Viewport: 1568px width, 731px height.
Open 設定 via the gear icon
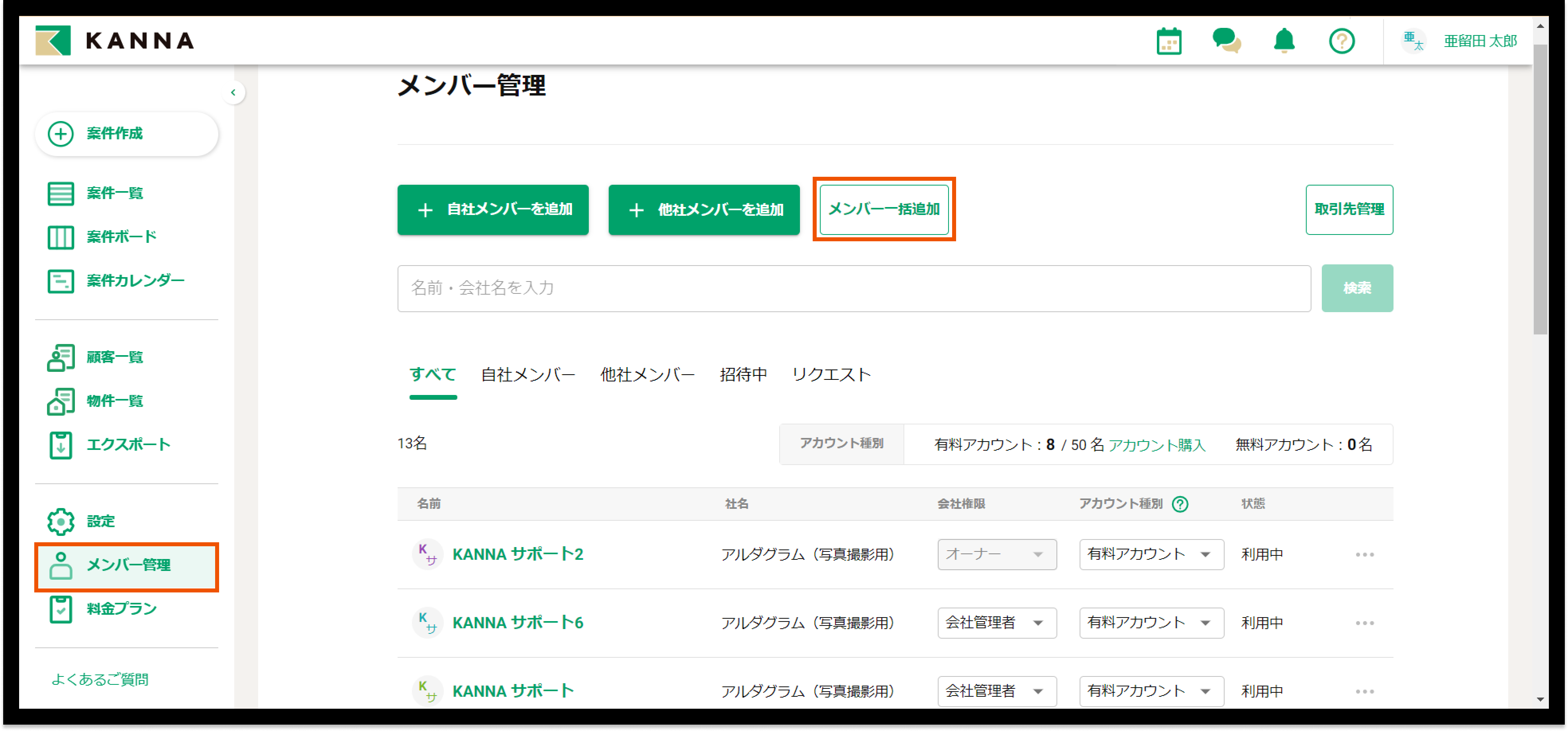[x=60, y=521]
